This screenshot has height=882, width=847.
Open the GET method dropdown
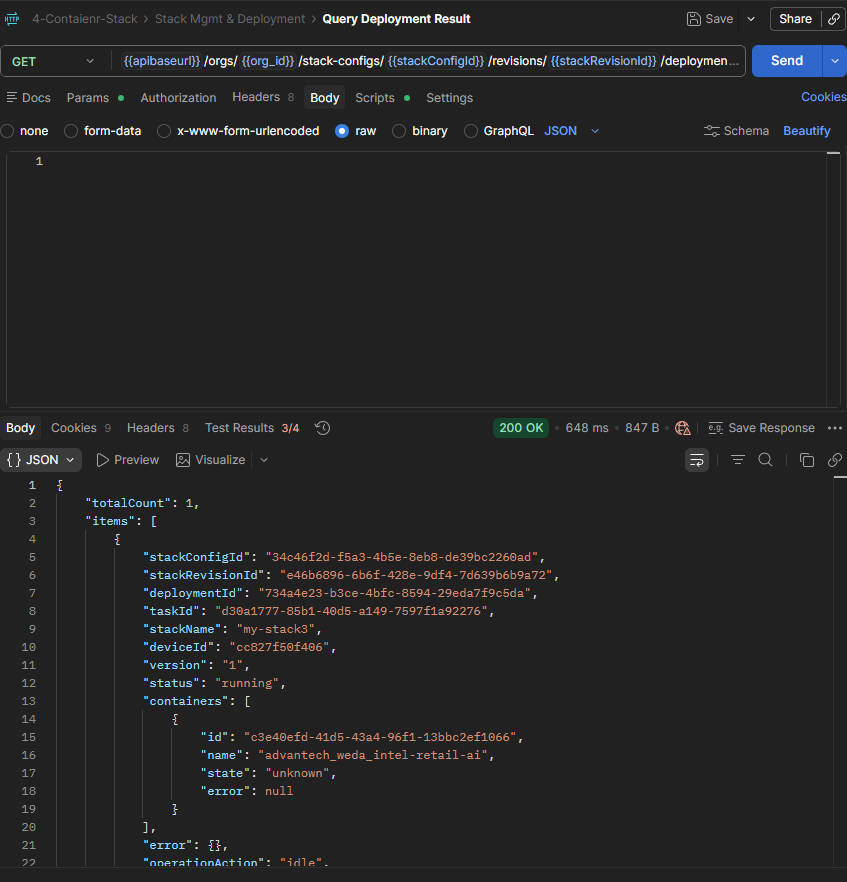[53, 61]
